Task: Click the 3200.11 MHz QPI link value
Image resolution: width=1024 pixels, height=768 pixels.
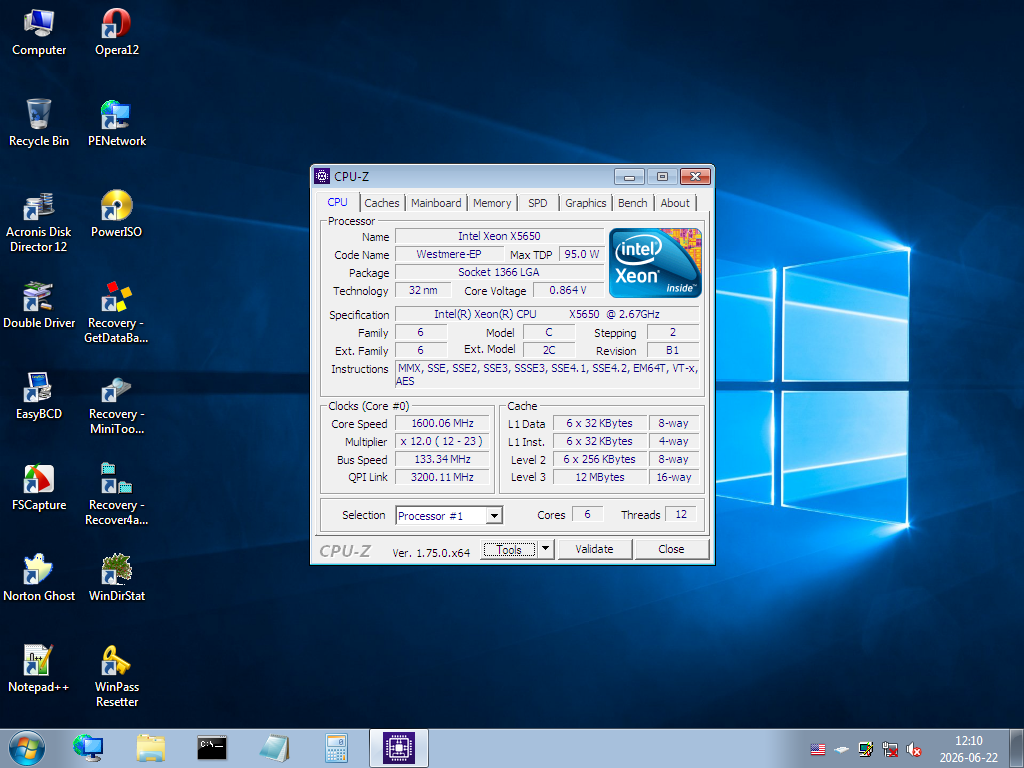Action: click(443, 477)
